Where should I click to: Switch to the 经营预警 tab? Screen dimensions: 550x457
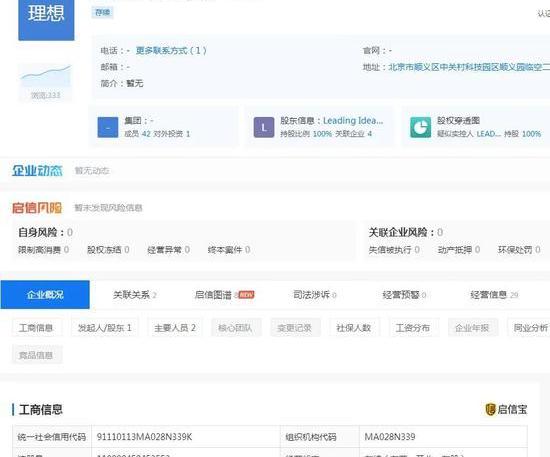click(x=404, y=295)
